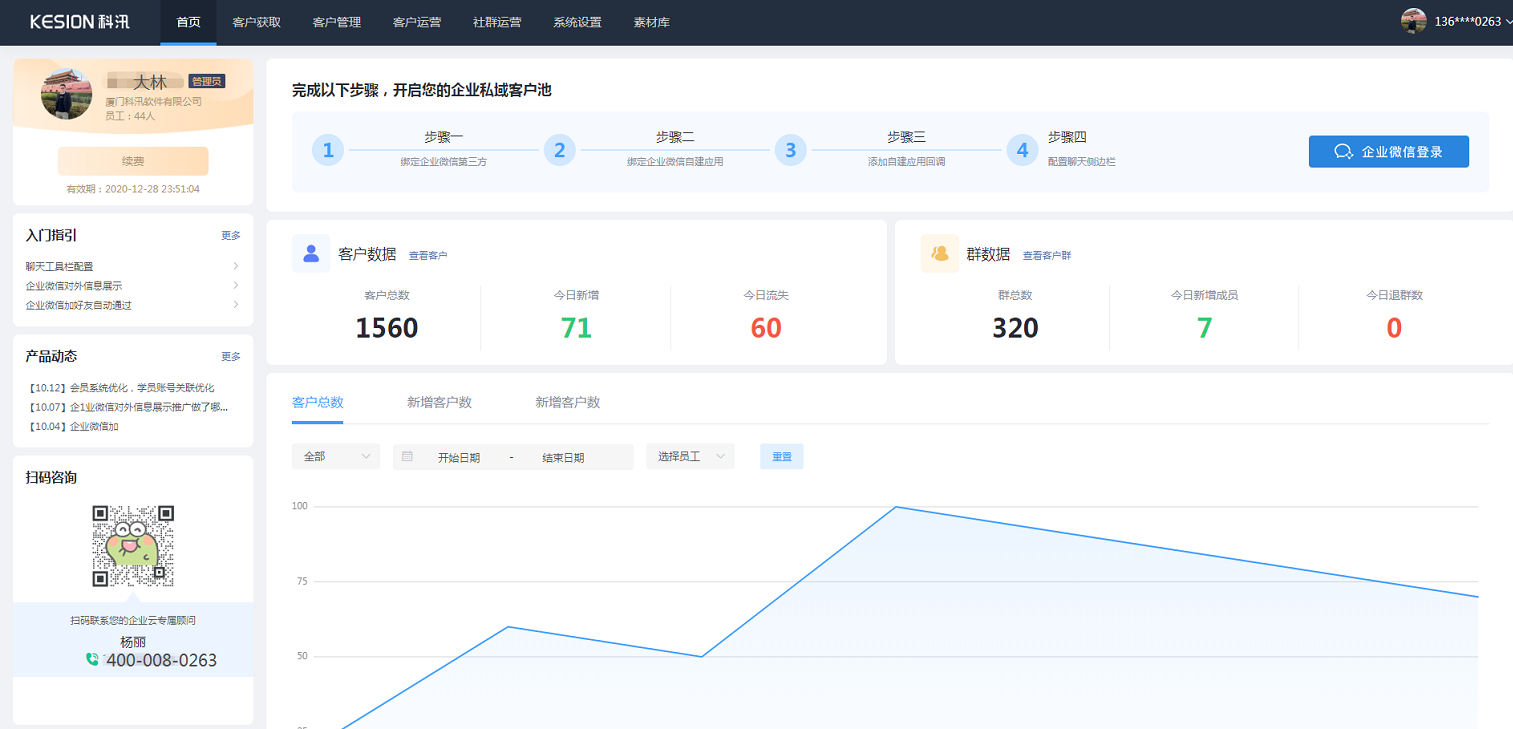Viewport: 1513px width, 729px height.
Task: Click the user avatar in the top bar
Action: [x=1413, y=21]
